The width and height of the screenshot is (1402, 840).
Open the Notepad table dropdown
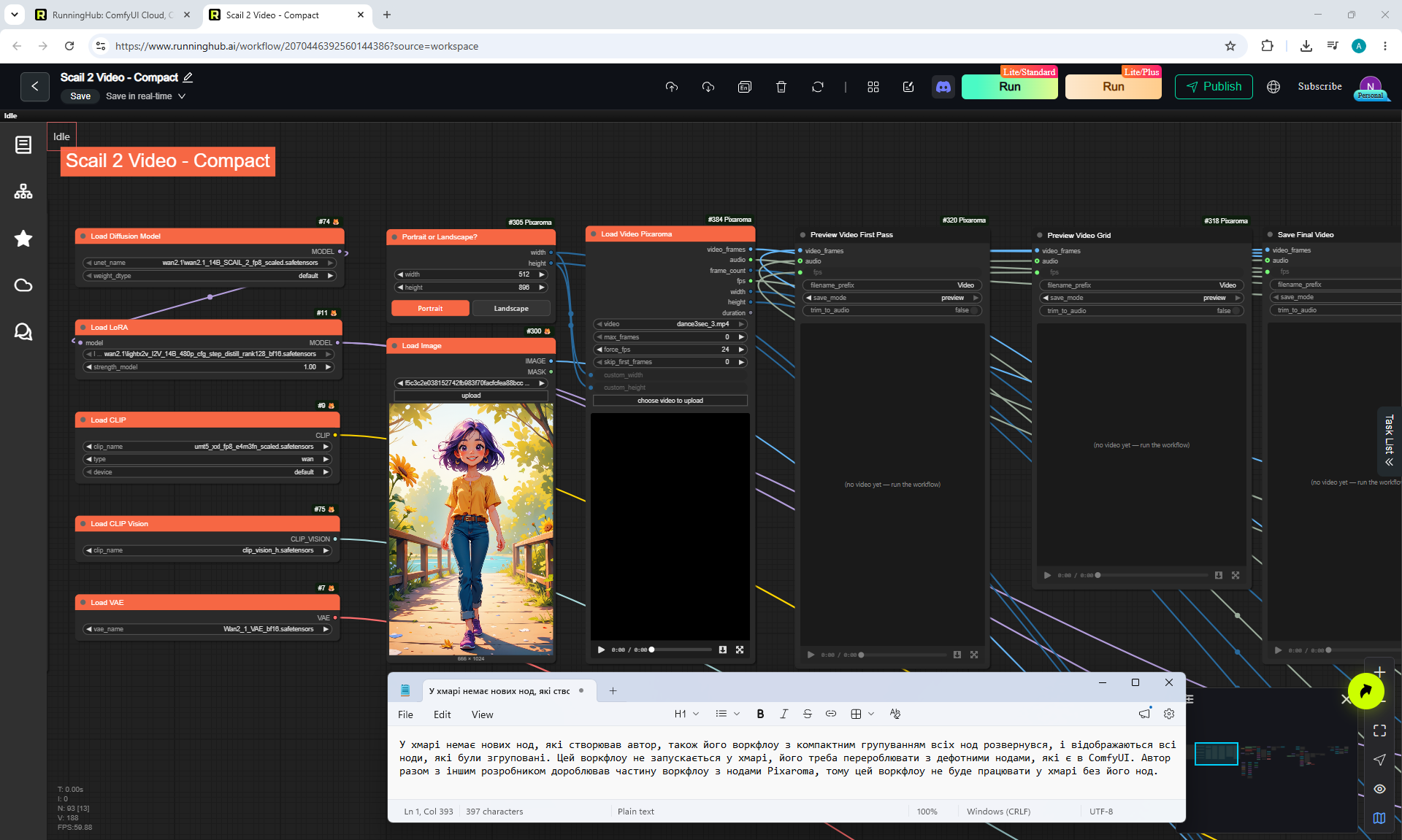(862, 714)
